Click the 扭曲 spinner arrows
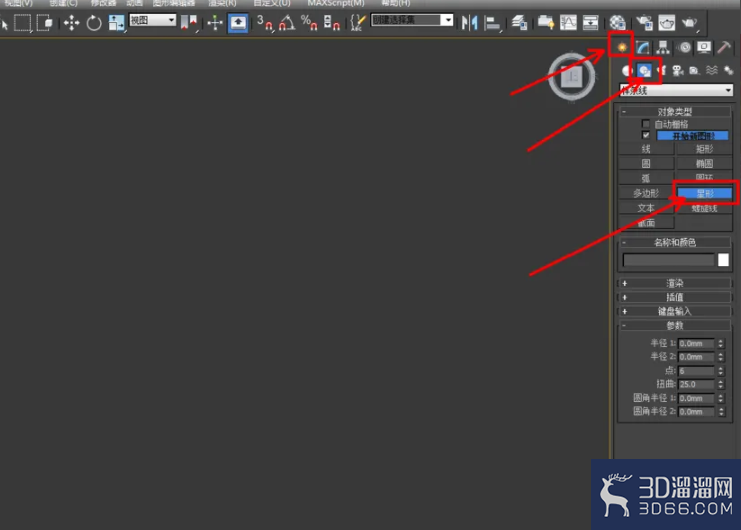Viewport: 741px width, 530px height. tap(721, 384)
